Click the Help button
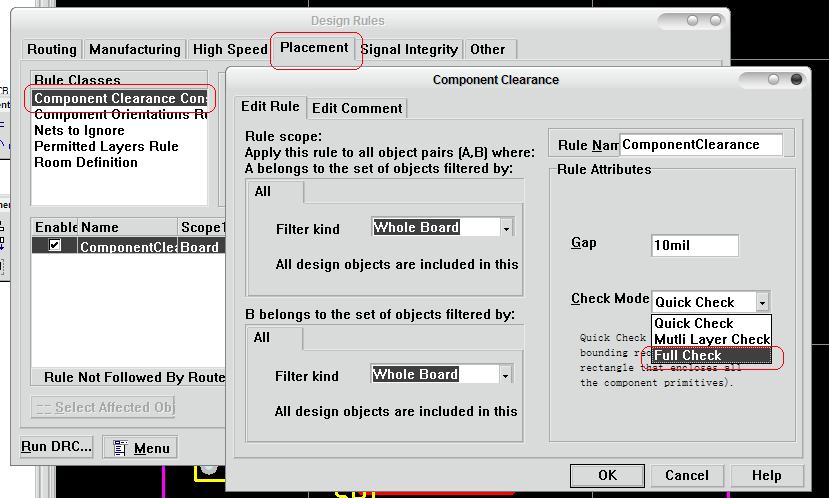This screenshot has width=829, height=498. [767, 475]
